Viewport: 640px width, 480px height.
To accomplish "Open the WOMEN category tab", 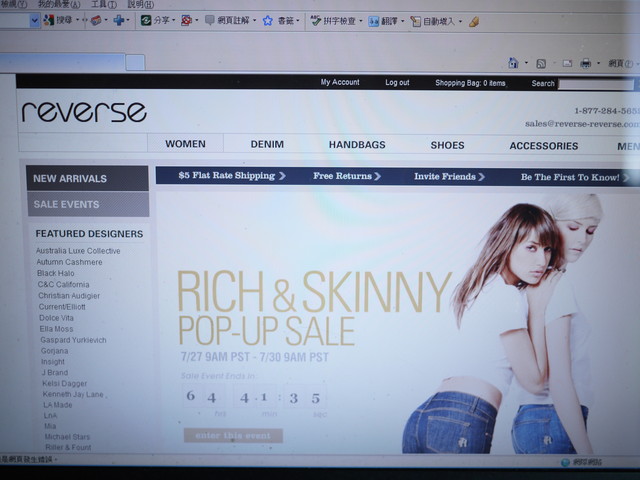I will pyautogui.click(x=185, y=144).
